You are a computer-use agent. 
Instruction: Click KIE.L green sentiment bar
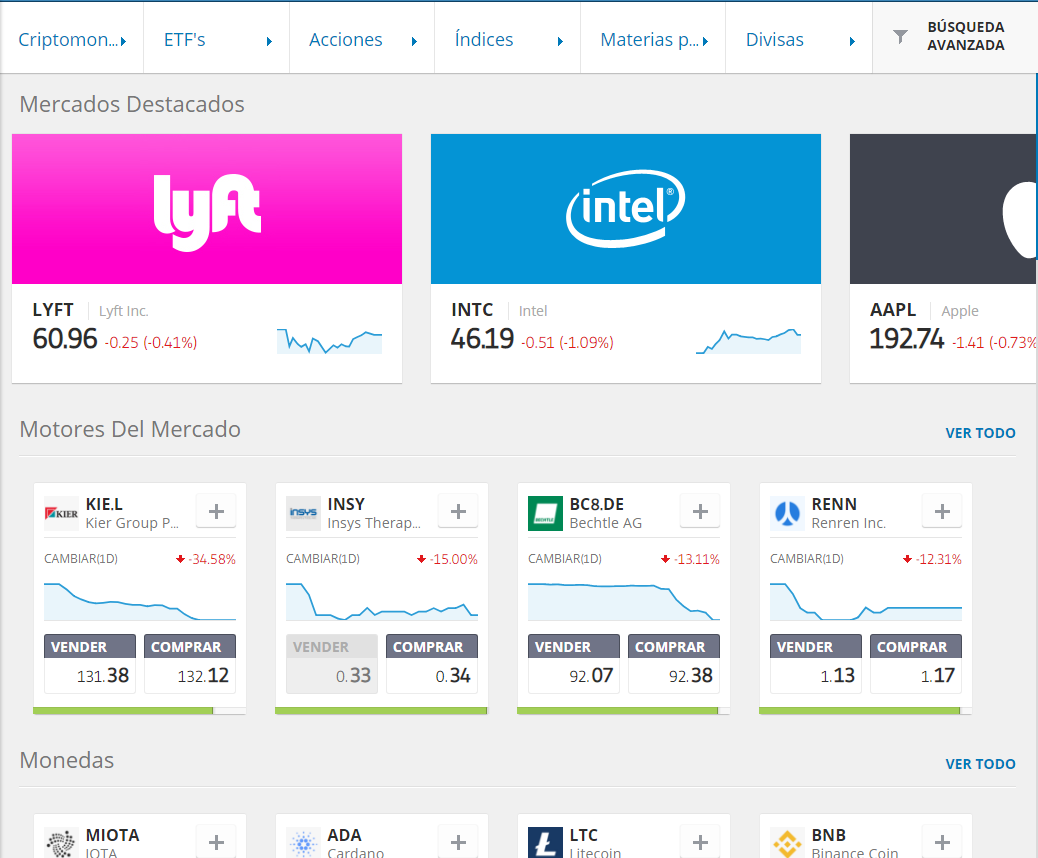[x=123, y=711]
